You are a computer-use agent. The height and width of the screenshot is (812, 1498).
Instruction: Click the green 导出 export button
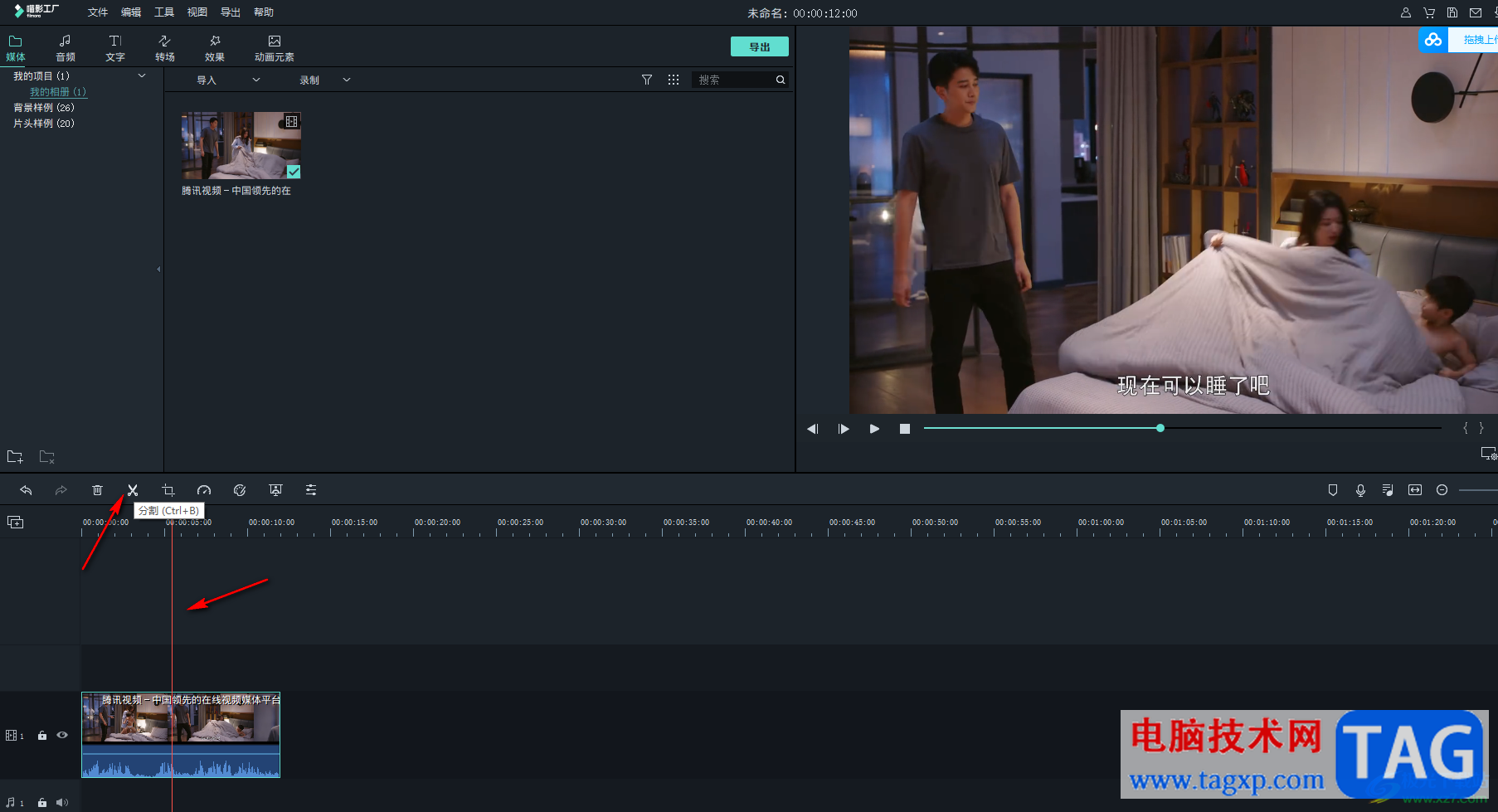tap(760, 46)
